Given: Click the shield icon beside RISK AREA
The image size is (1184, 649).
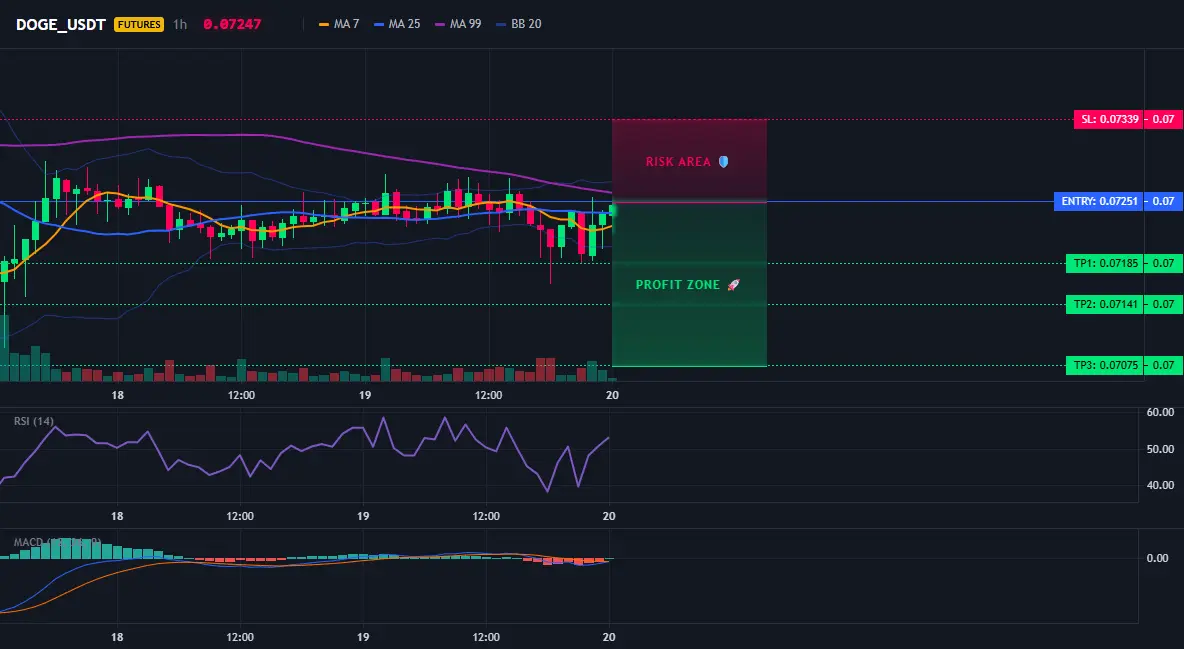Looking at the screenshot, I should (x=723, y=162).
